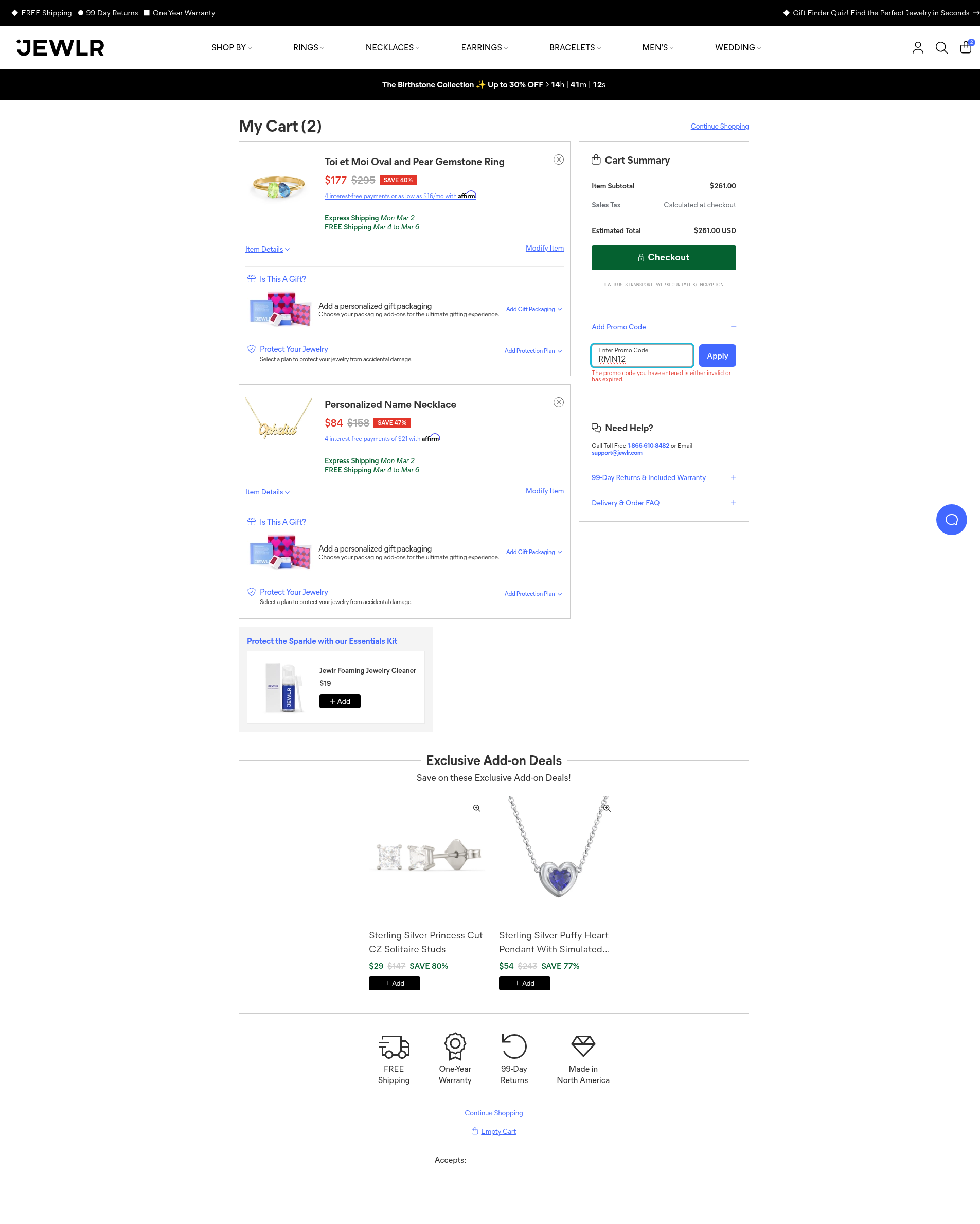Remove the Personalized Name Necklace item

559,402
